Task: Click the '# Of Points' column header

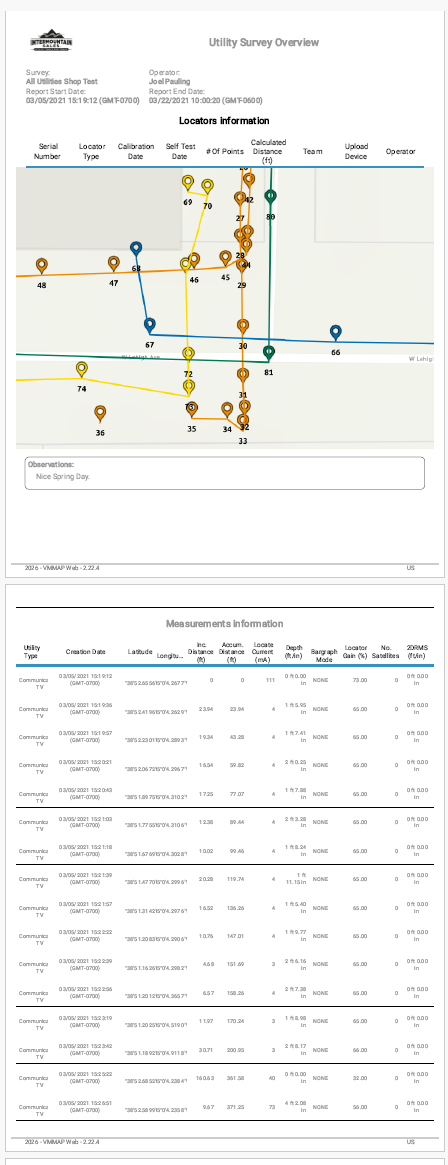Action: point(224,152)
